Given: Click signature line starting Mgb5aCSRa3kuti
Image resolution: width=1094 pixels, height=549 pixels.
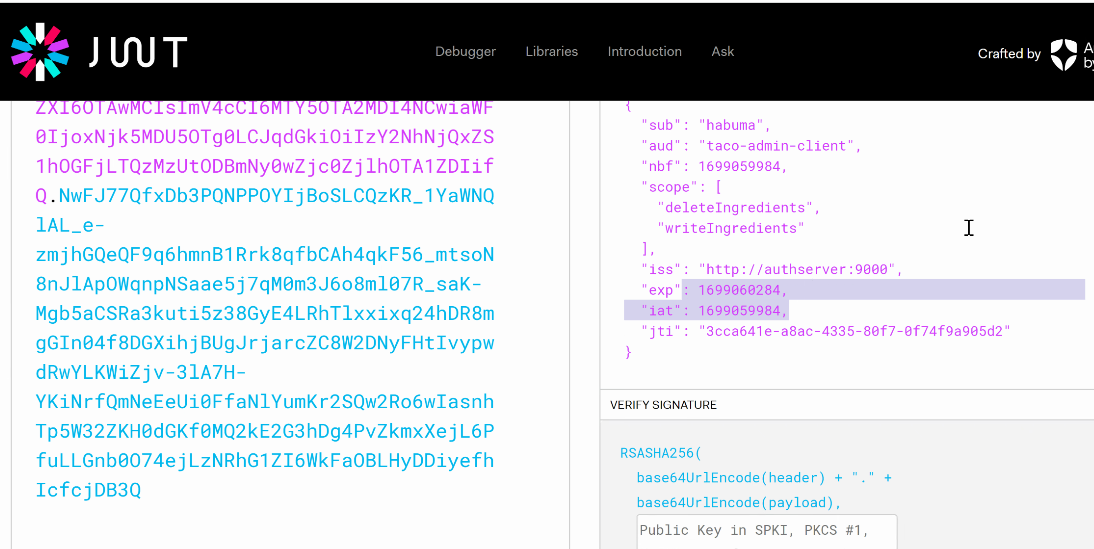Looking at the screenshot, I should click(x=264, y=313).
